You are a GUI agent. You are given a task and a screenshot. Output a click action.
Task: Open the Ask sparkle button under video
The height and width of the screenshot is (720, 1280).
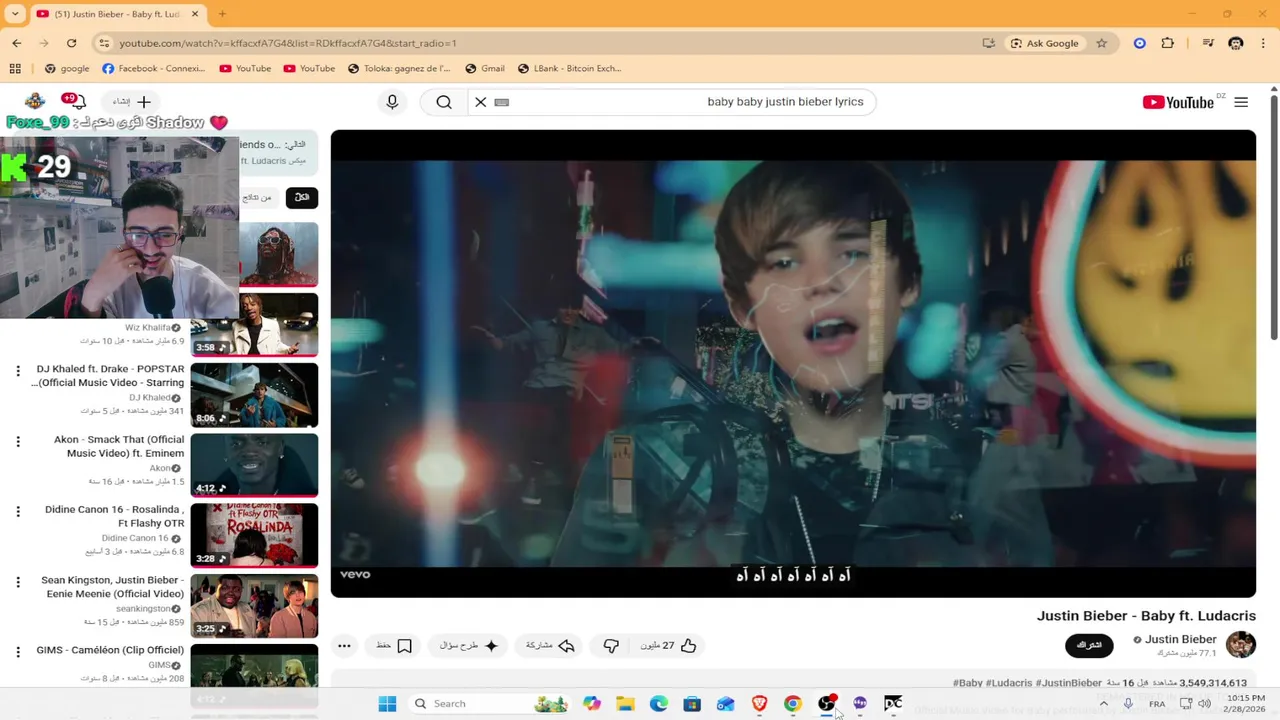click(470, 646)
